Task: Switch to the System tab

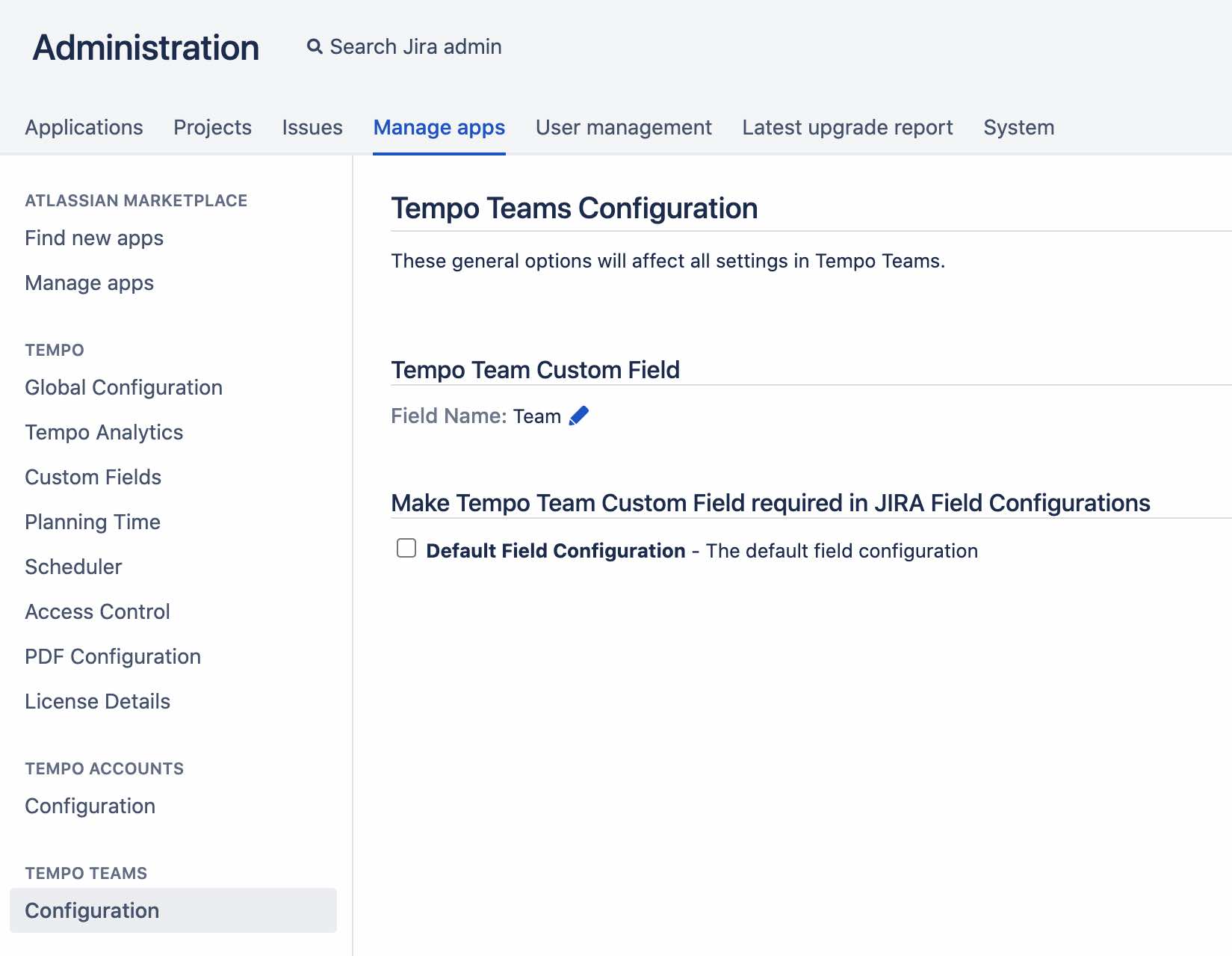Action: coord(1018,128)
